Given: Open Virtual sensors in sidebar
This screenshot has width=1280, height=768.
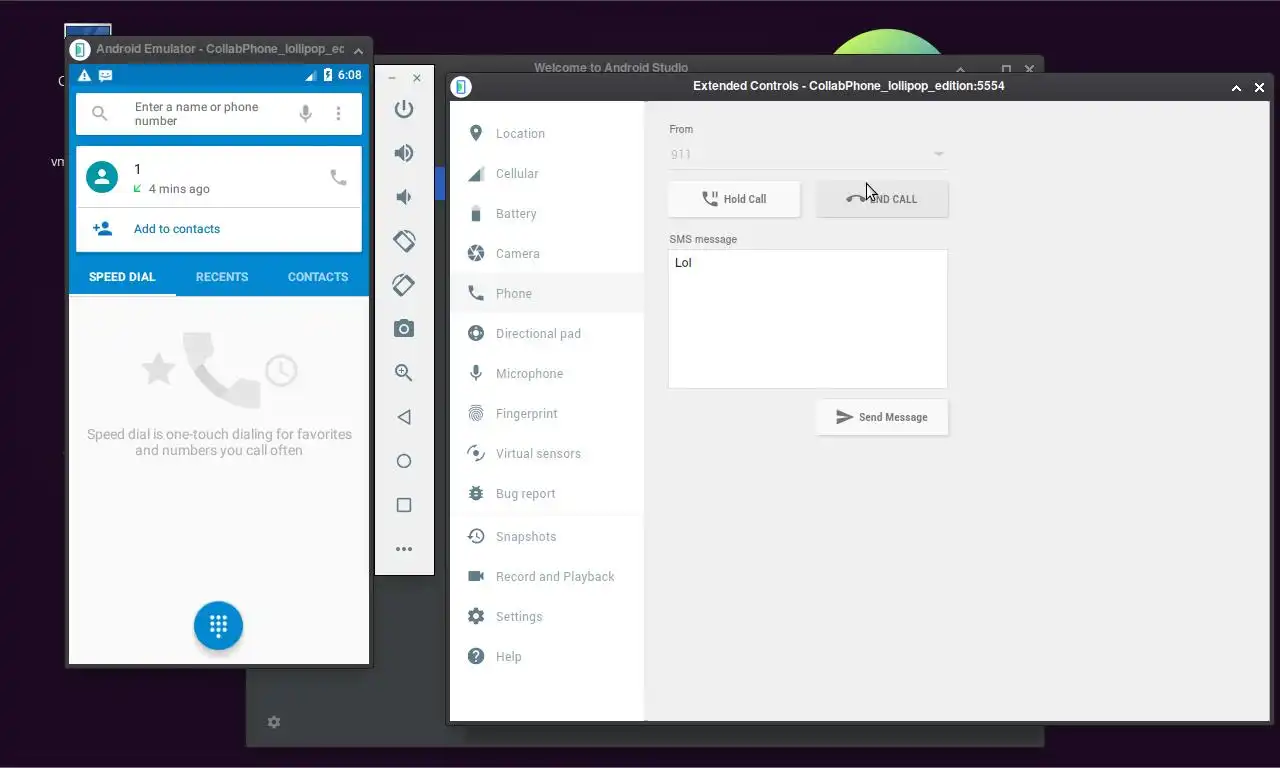Looking at the screenshot, I should (x=547, y=453).
